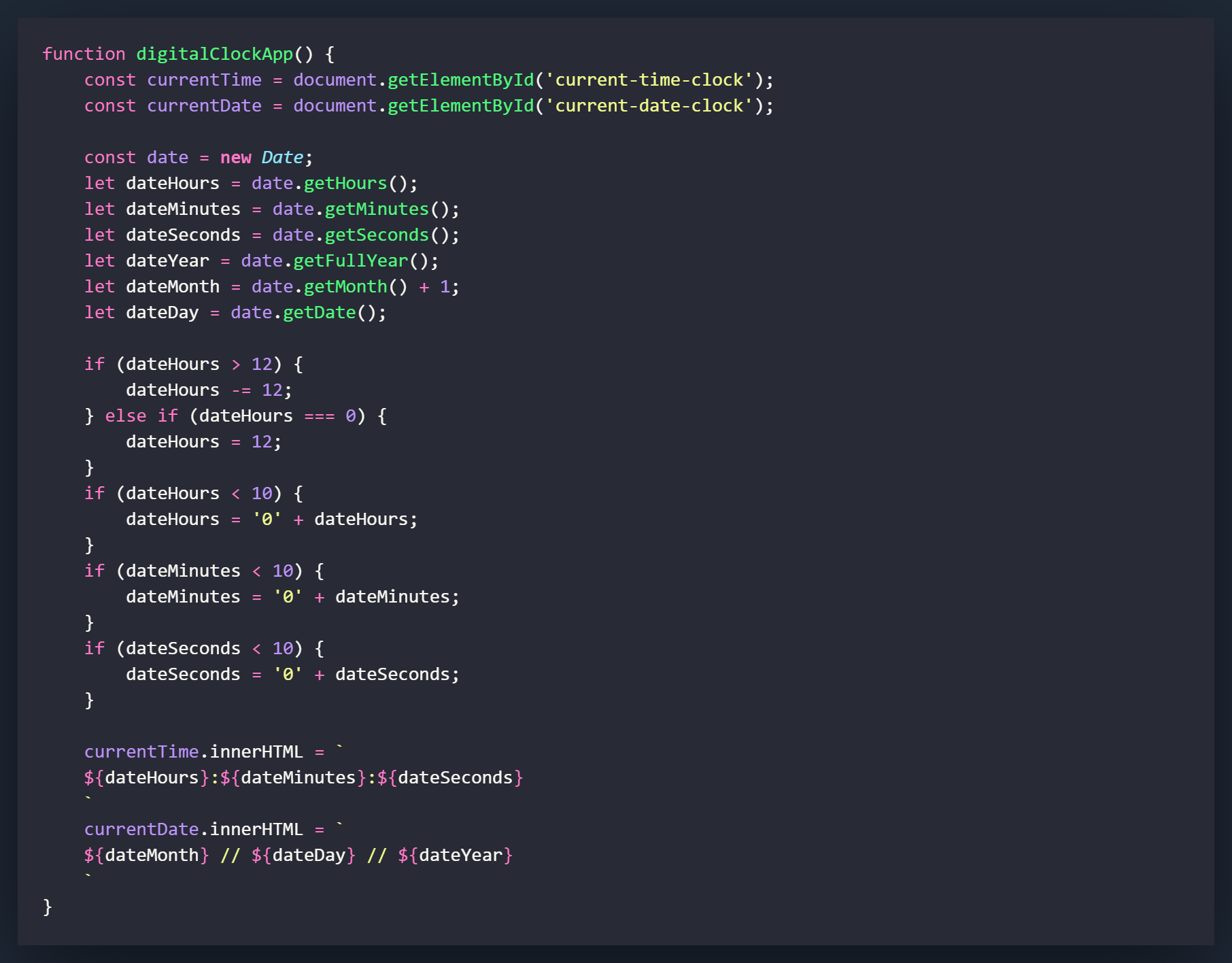Click the getHours method call
Screen dimensions: 1232x963
345,184
